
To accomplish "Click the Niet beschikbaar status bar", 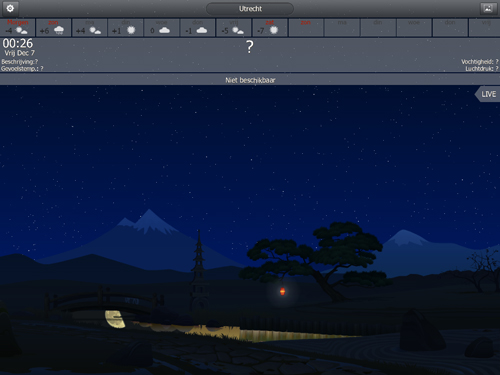I will tap(250, 80).
